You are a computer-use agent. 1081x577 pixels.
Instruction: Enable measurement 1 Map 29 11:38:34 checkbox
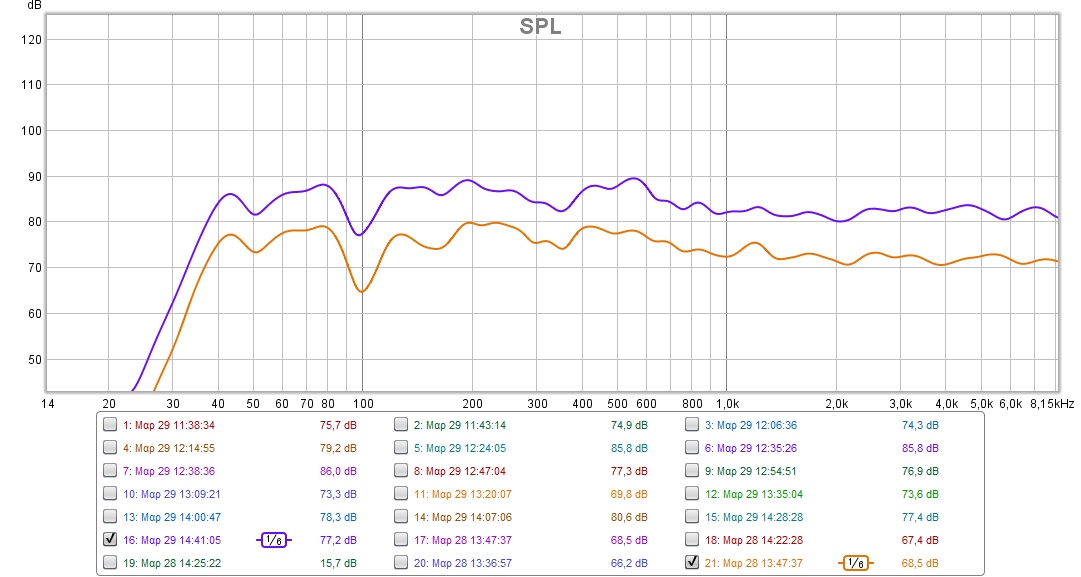pyautogui.click(x=110, y=425)
